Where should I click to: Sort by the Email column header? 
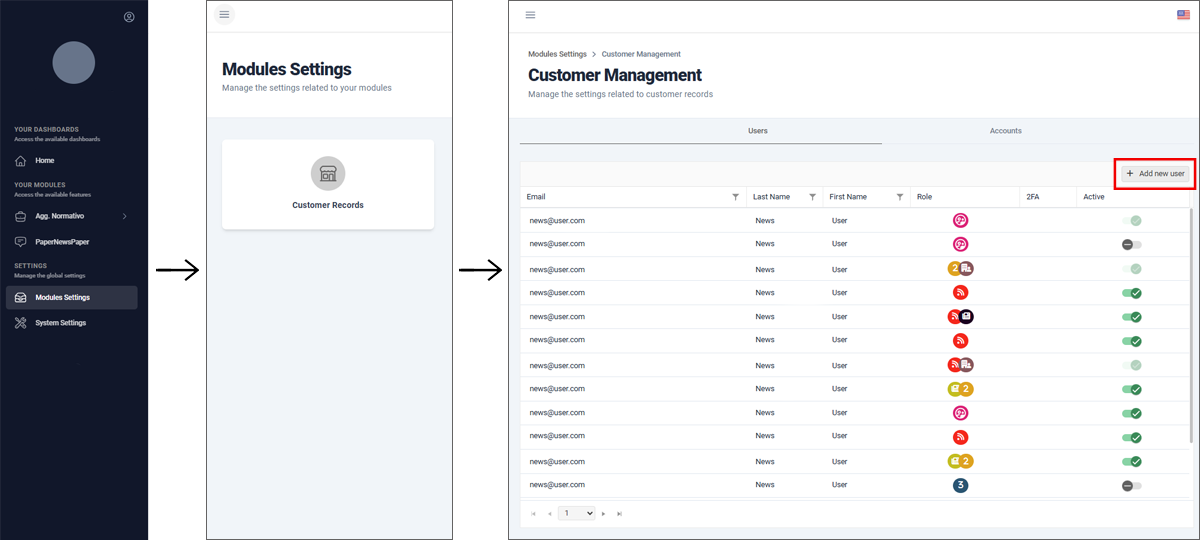pos(536,197)
